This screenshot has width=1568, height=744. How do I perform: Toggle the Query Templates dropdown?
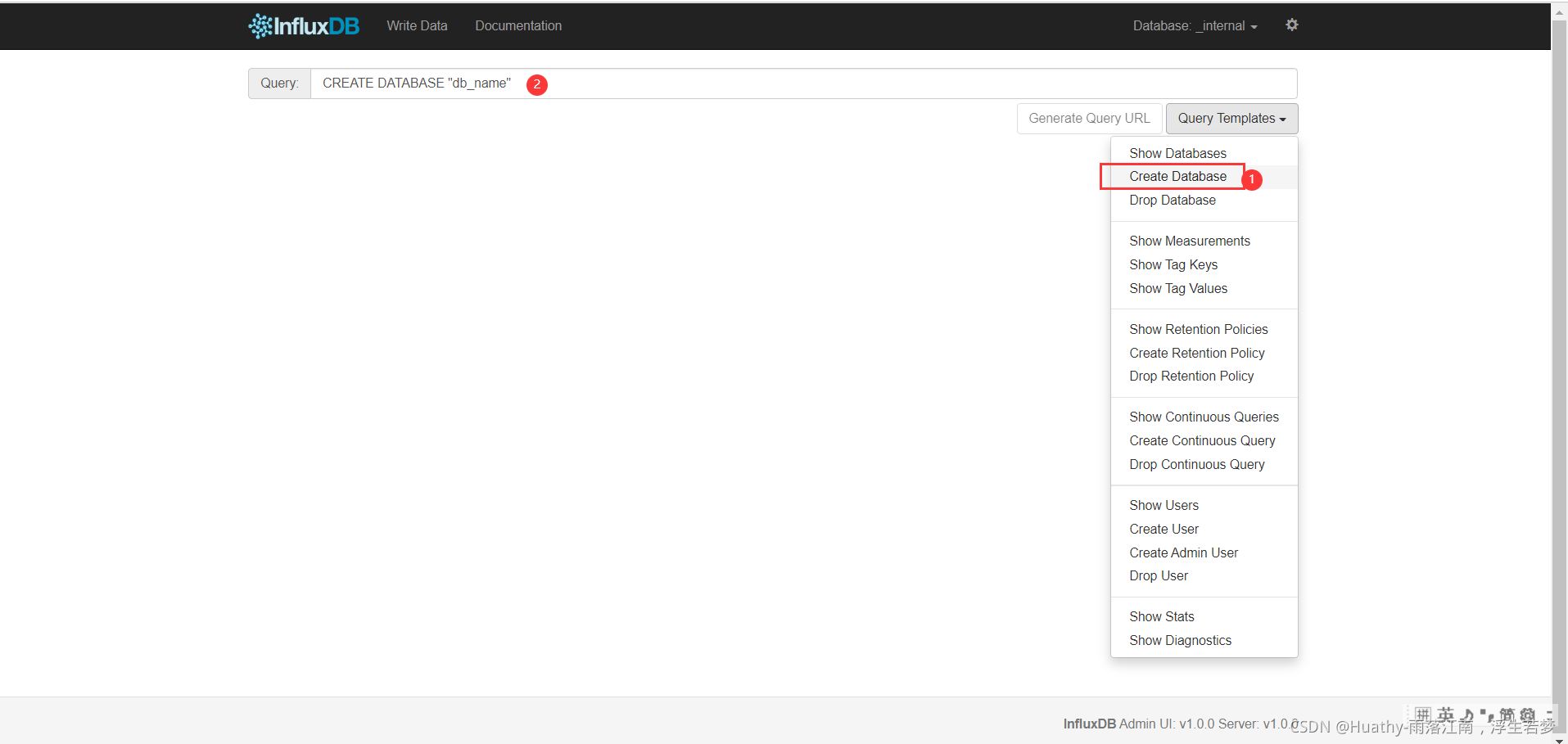(1231, 118)
